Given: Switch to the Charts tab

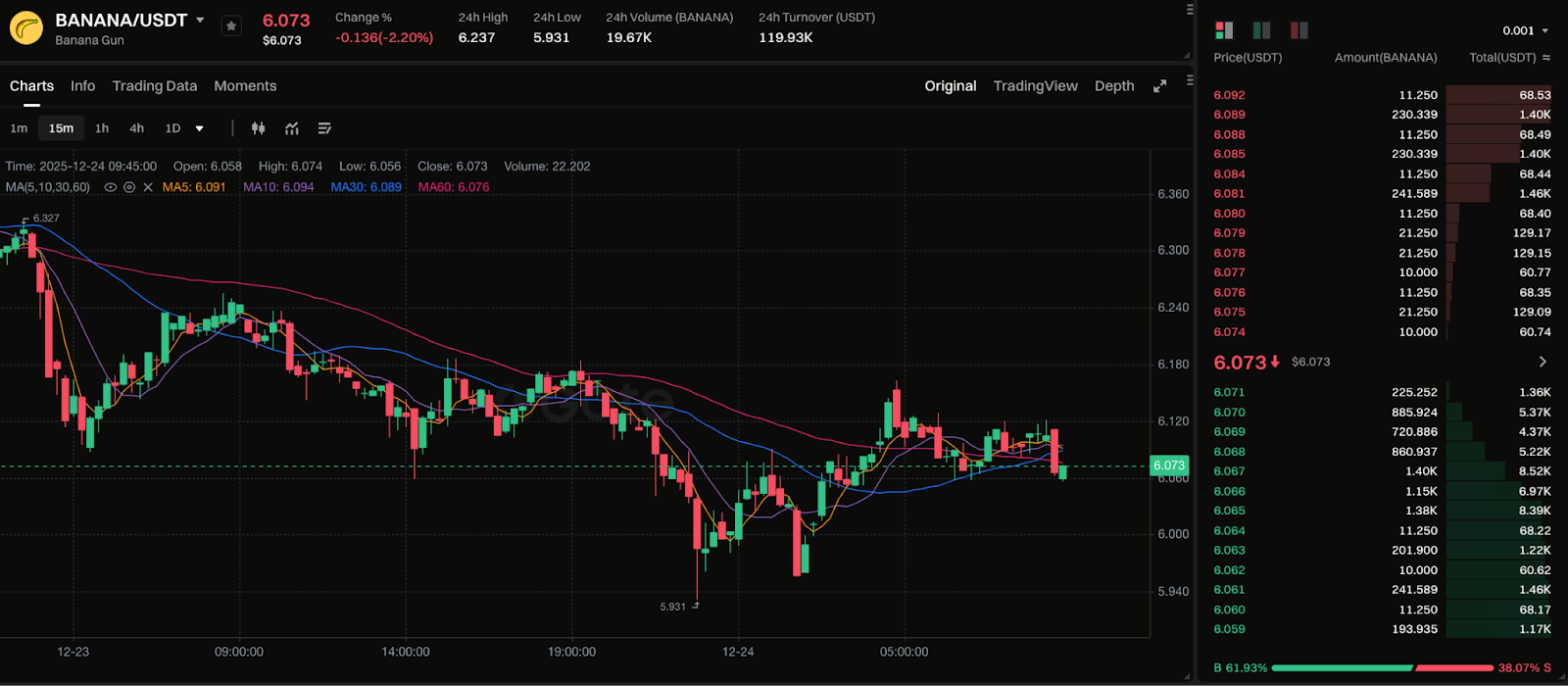Looking at the screenshot, I should pyautogui.click(x=31, y=86).
